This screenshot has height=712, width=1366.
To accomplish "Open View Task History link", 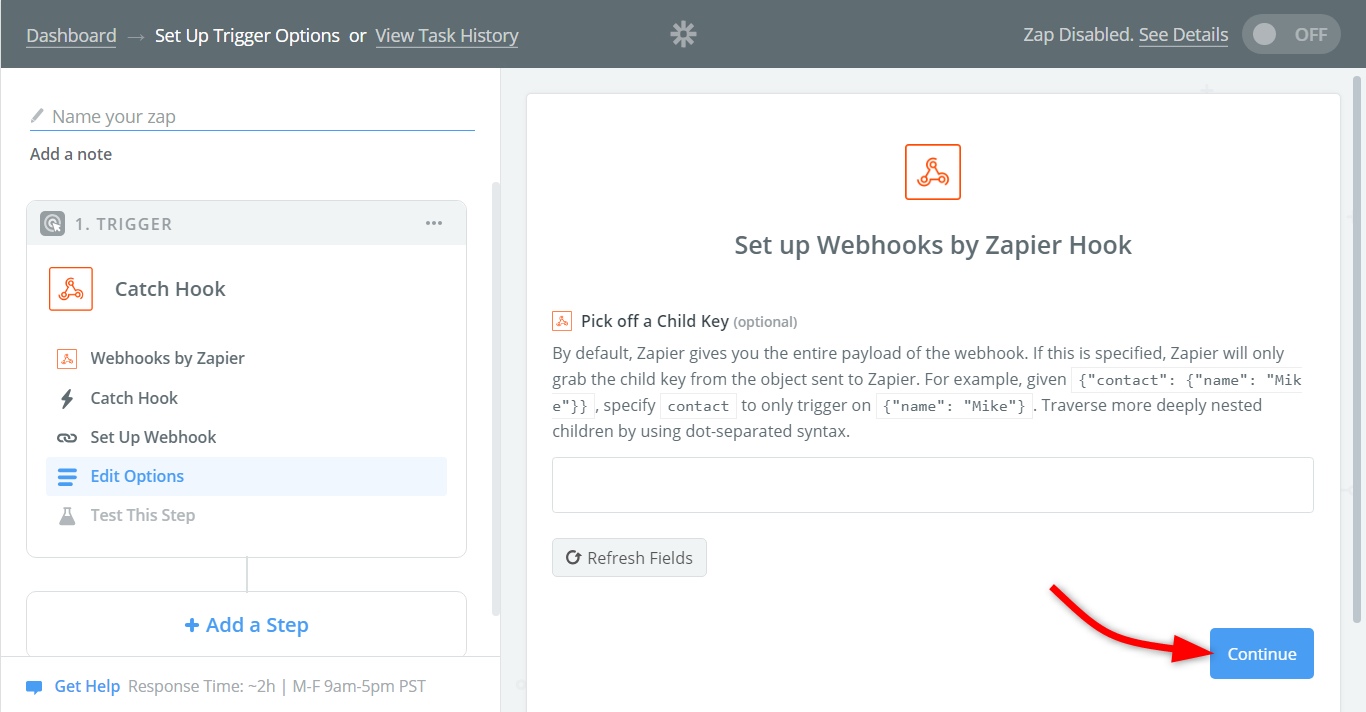I will (447, 35).
